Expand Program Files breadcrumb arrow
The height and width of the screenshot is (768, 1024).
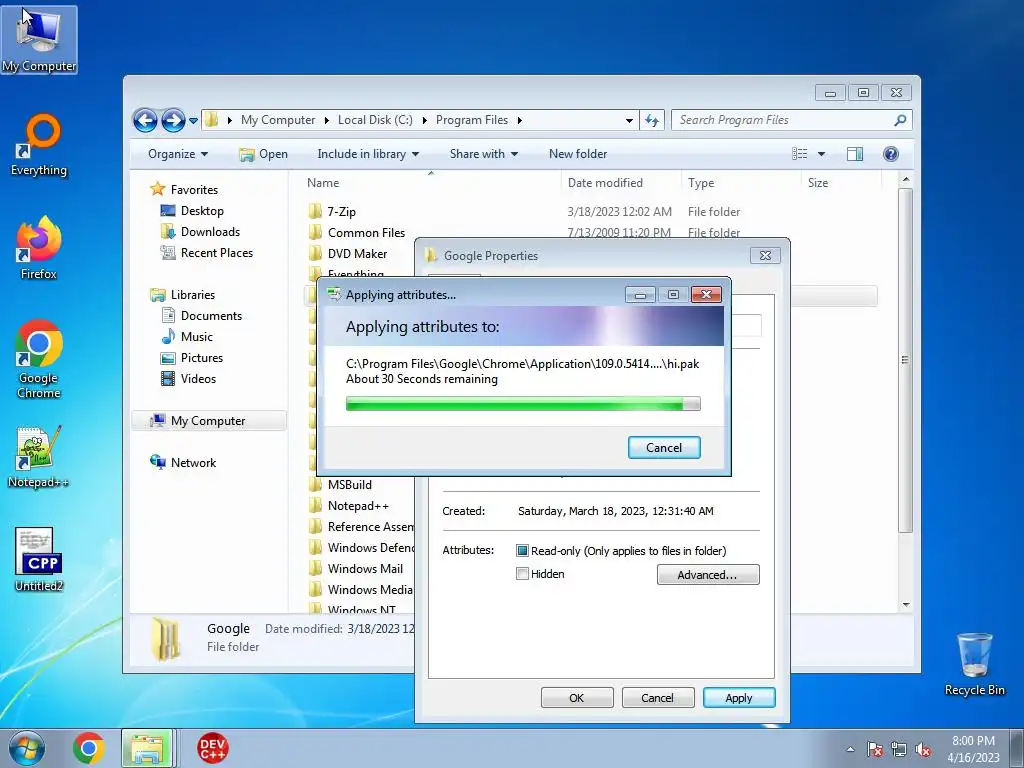tap(520, 120)
